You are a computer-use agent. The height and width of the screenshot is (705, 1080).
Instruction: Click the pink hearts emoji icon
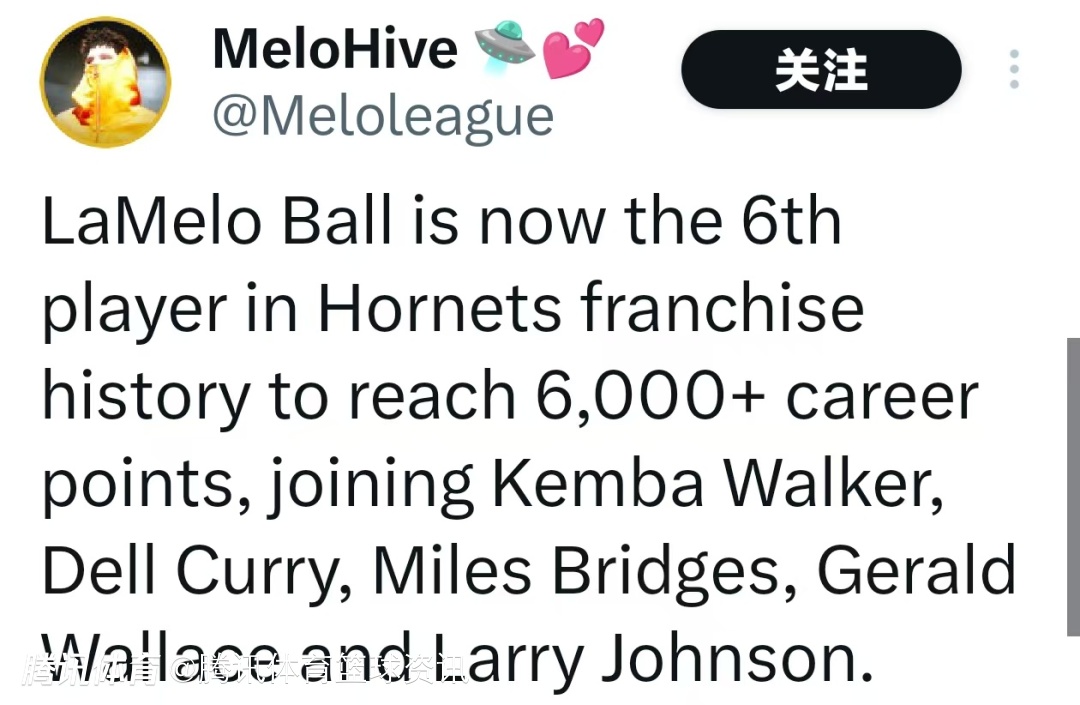(573, 48)
